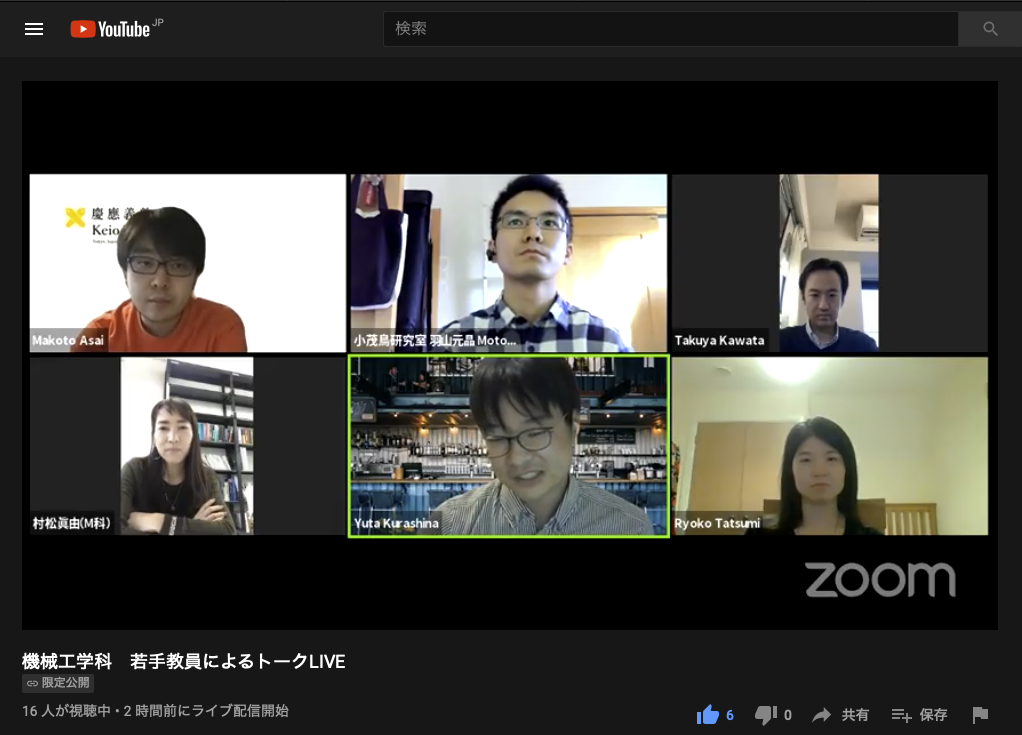The width and height of the screenshot is (1022, 735).
Task: Click Ryoko Tatsumi's video tile
Action: pyautogui.click(x=829, y=446)
